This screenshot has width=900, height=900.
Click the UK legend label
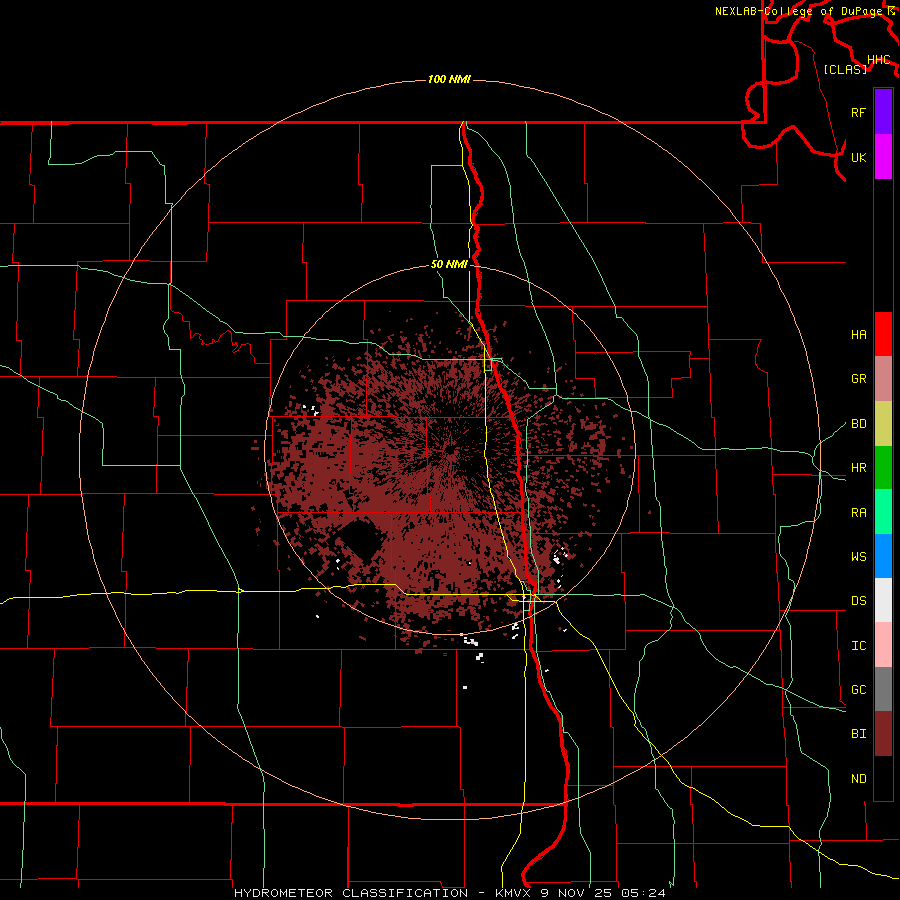[x=858, y=157]
